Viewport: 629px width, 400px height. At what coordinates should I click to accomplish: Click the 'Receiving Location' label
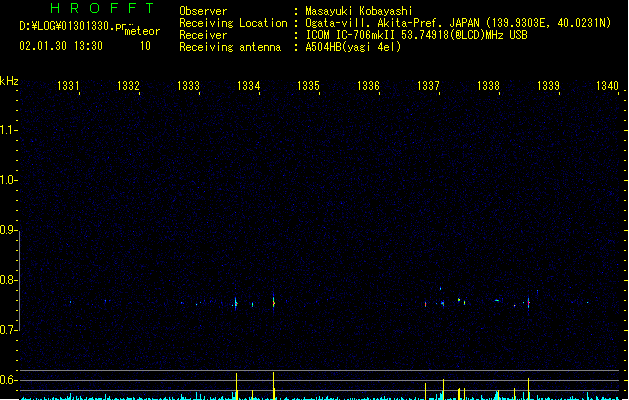tap(233, 23)
